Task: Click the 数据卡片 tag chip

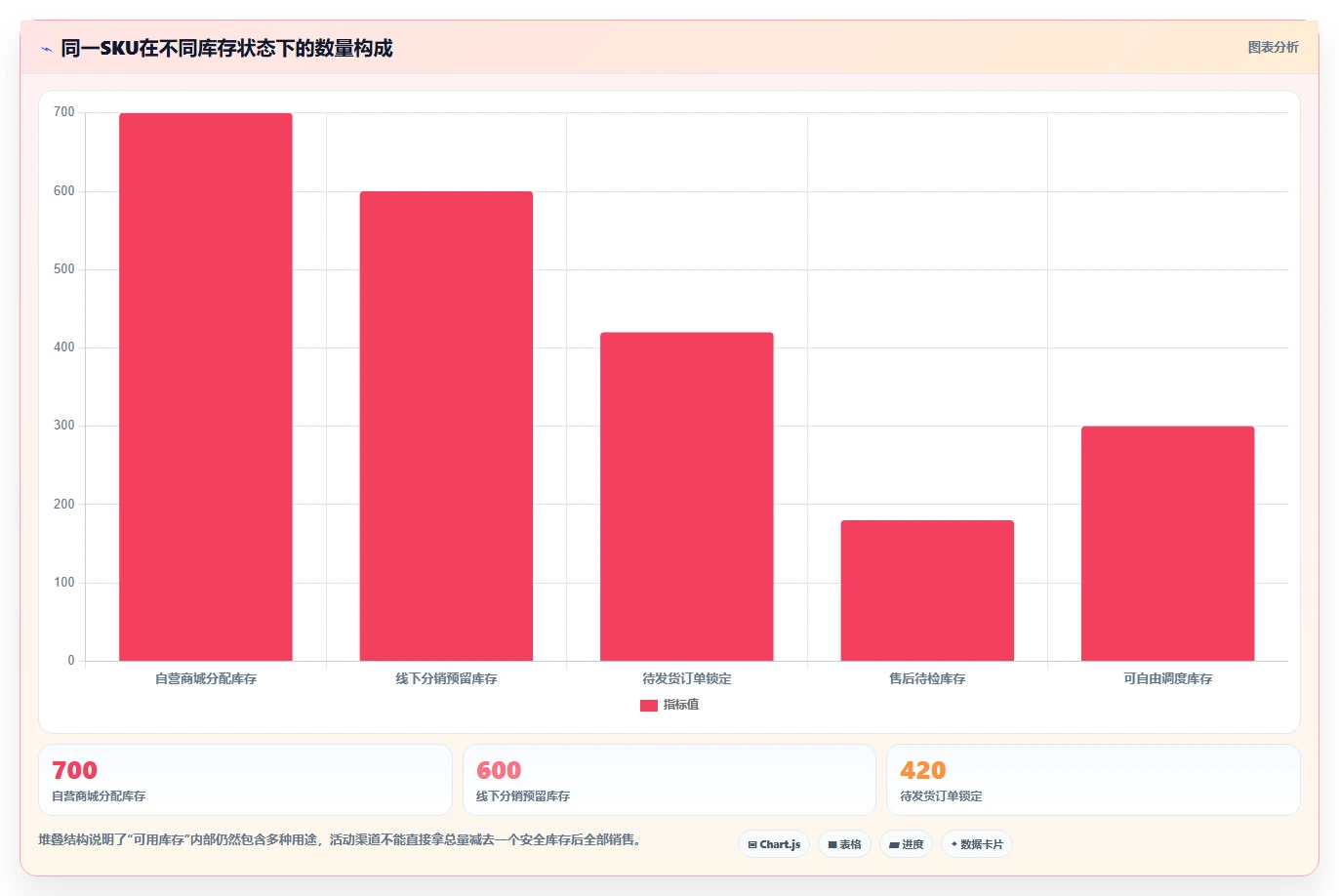Action: 977,844
